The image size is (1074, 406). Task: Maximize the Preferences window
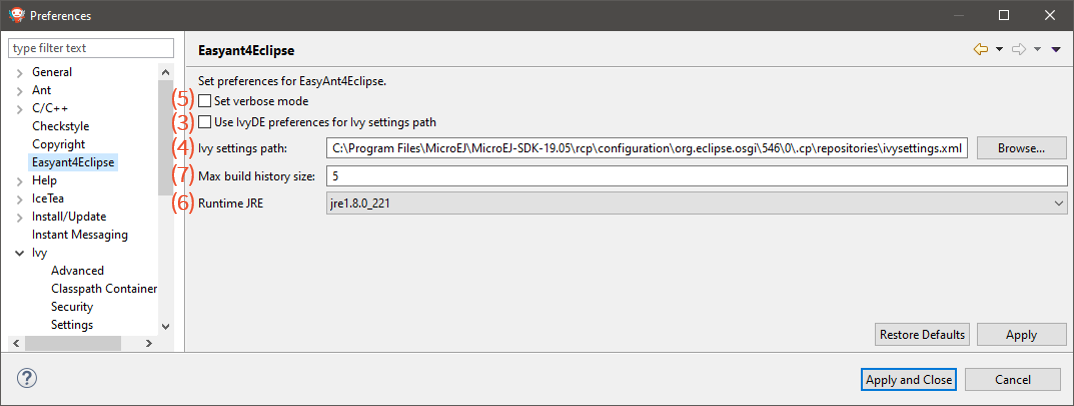click(x=1004, y=15)
